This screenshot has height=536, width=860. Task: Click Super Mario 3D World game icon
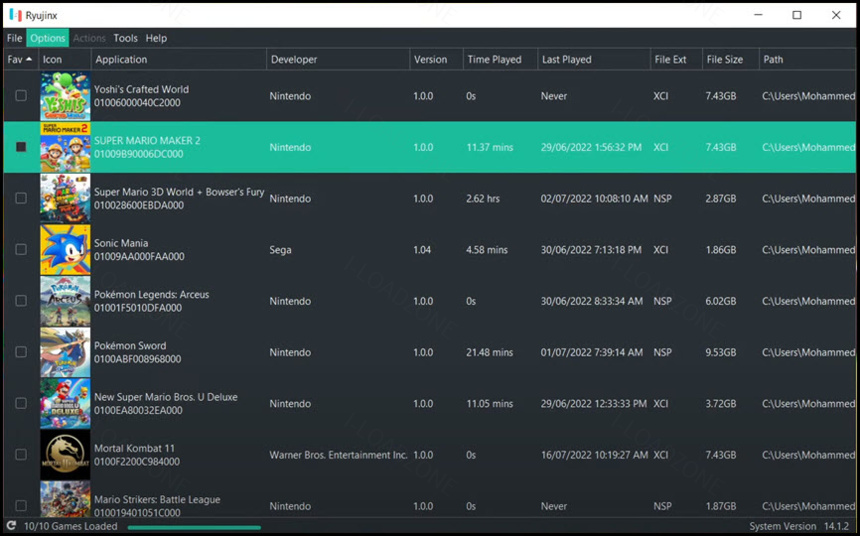[65, 199]
